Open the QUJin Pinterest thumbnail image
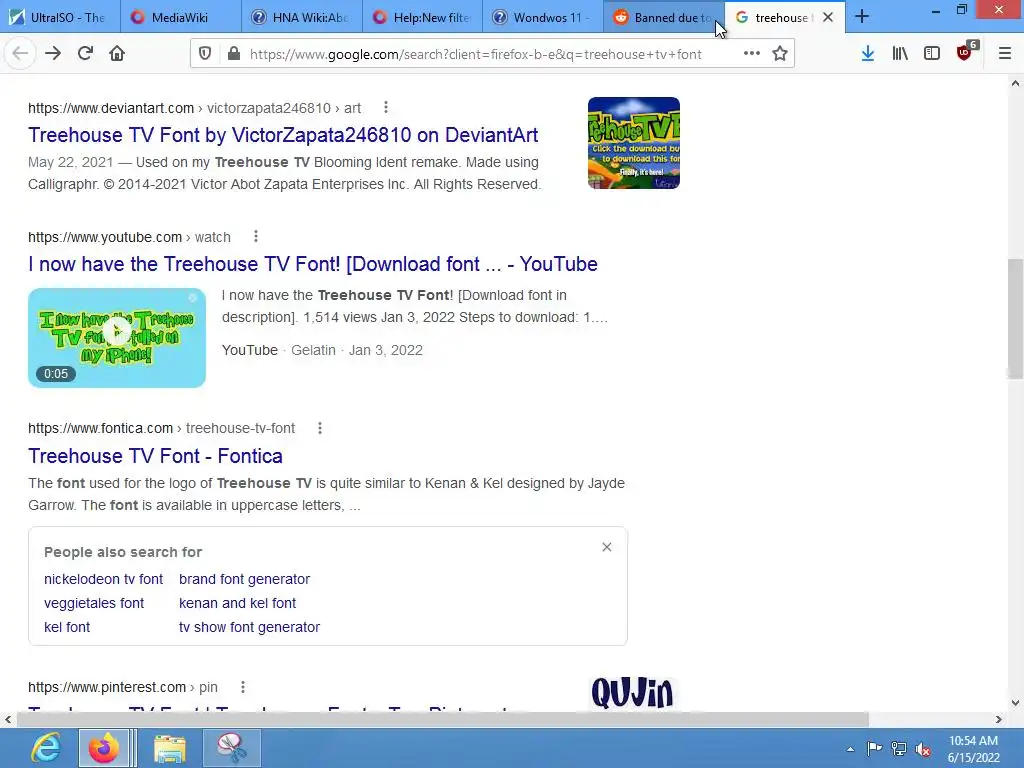This screenshot has height=768, width=1024. point(632,692)
